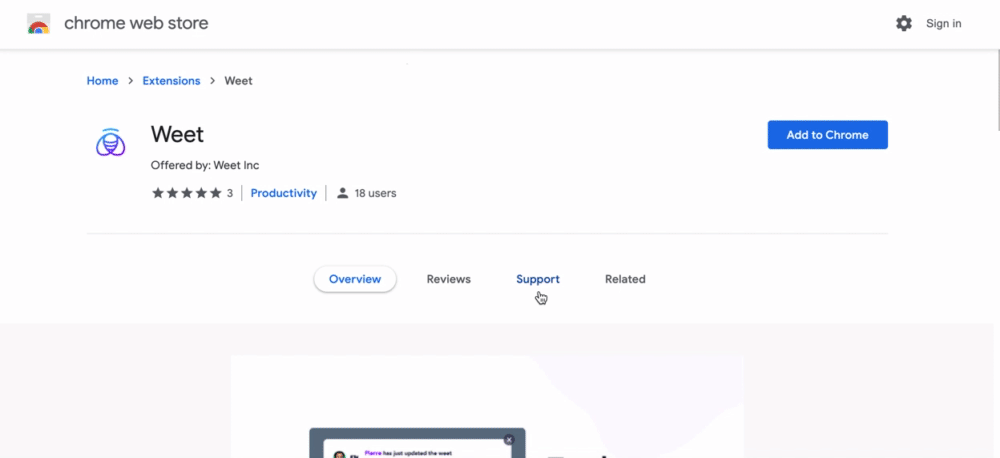1000x458 pixels.
Task: Open the settings gear icon
Action: pyautogui.click(x=904, y=24)
